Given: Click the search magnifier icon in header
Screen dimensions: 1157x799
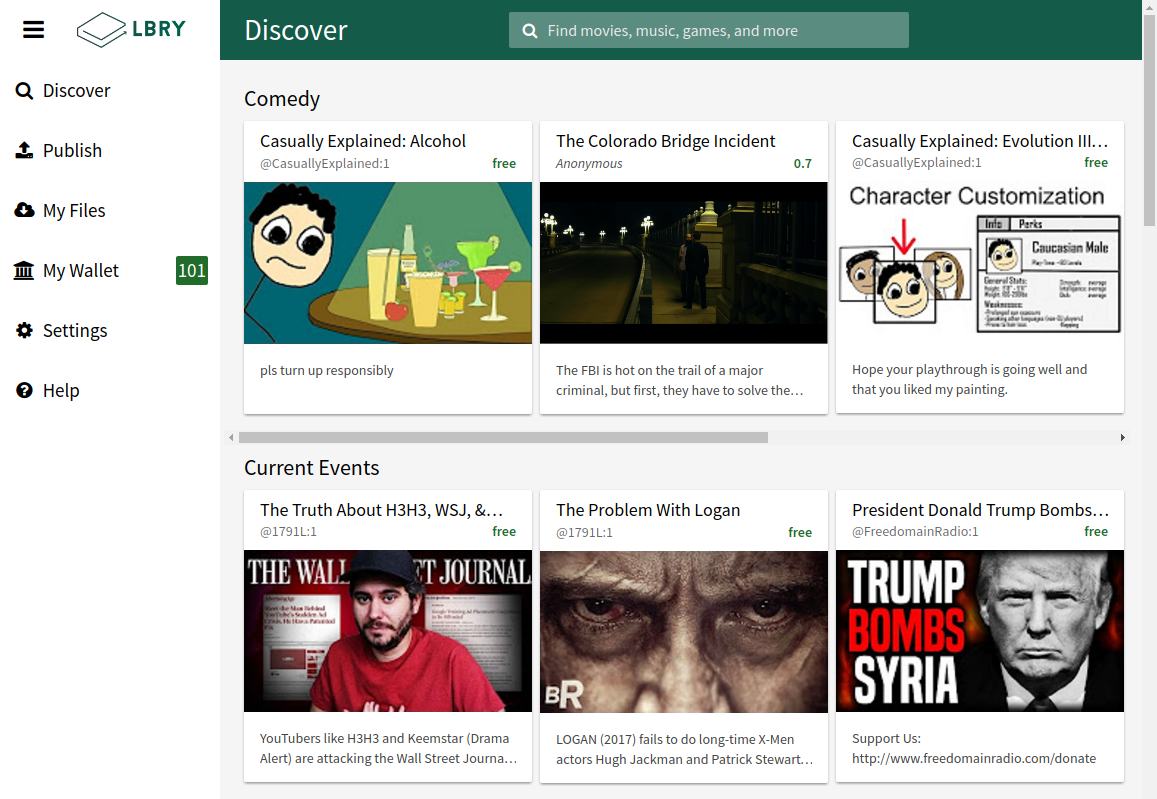Looking at the screenshot, I should 530,31.
